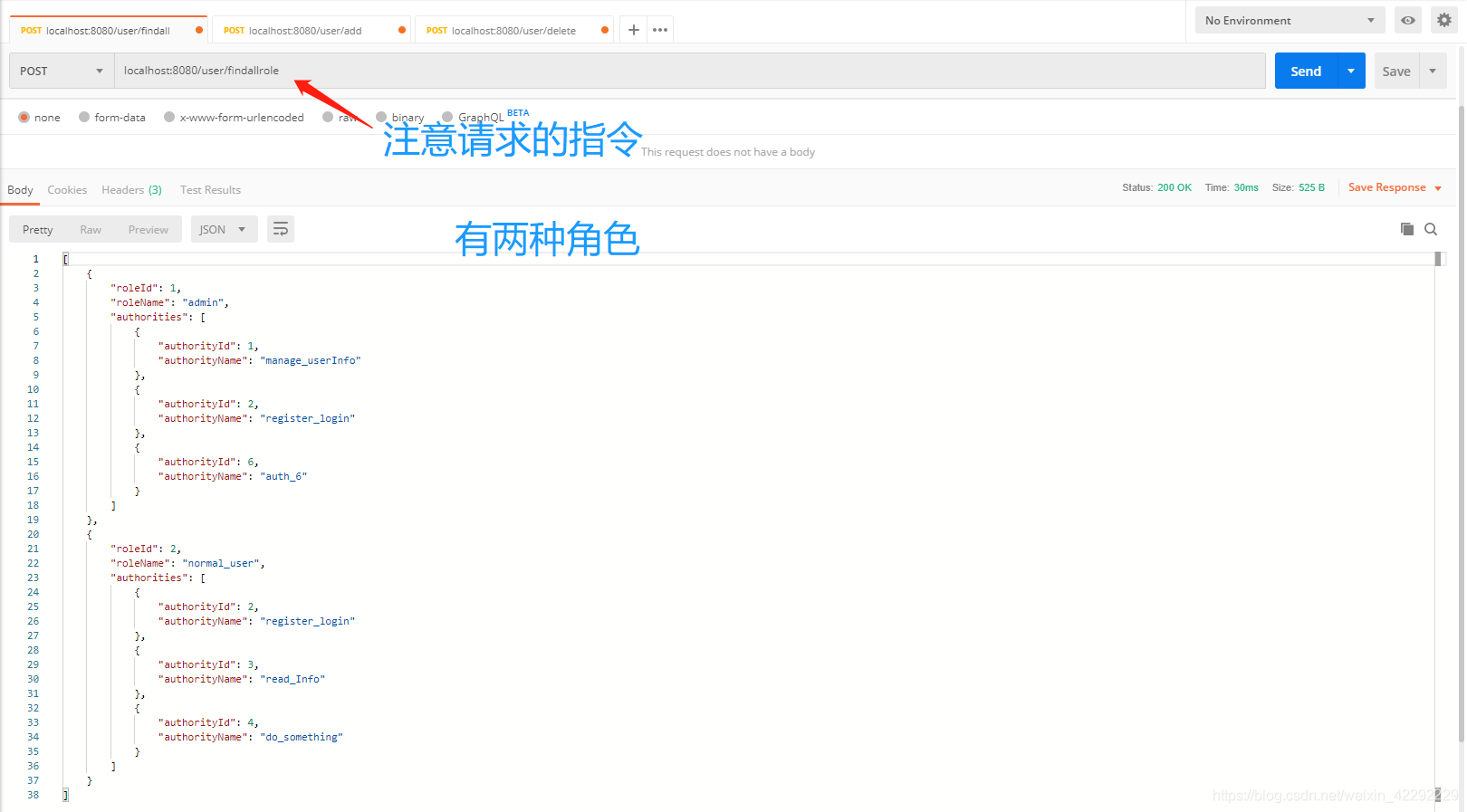Click the response time 30ms value
The image size is (1467, 812).
1246,187
